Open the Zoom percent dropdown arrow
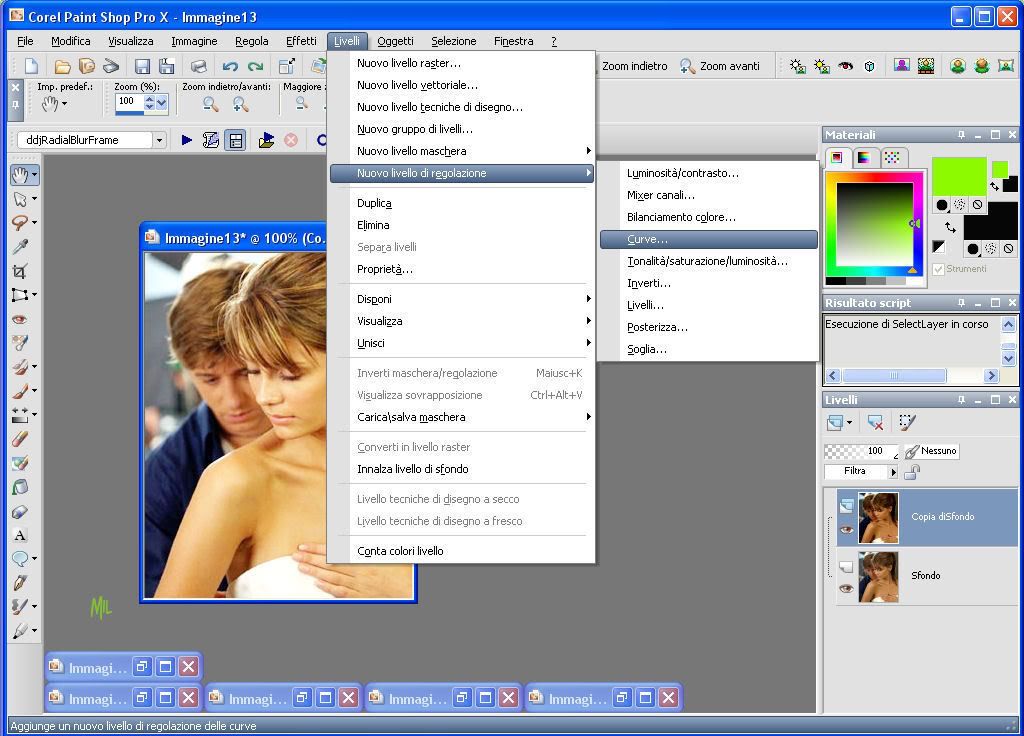 click(161, 102)
